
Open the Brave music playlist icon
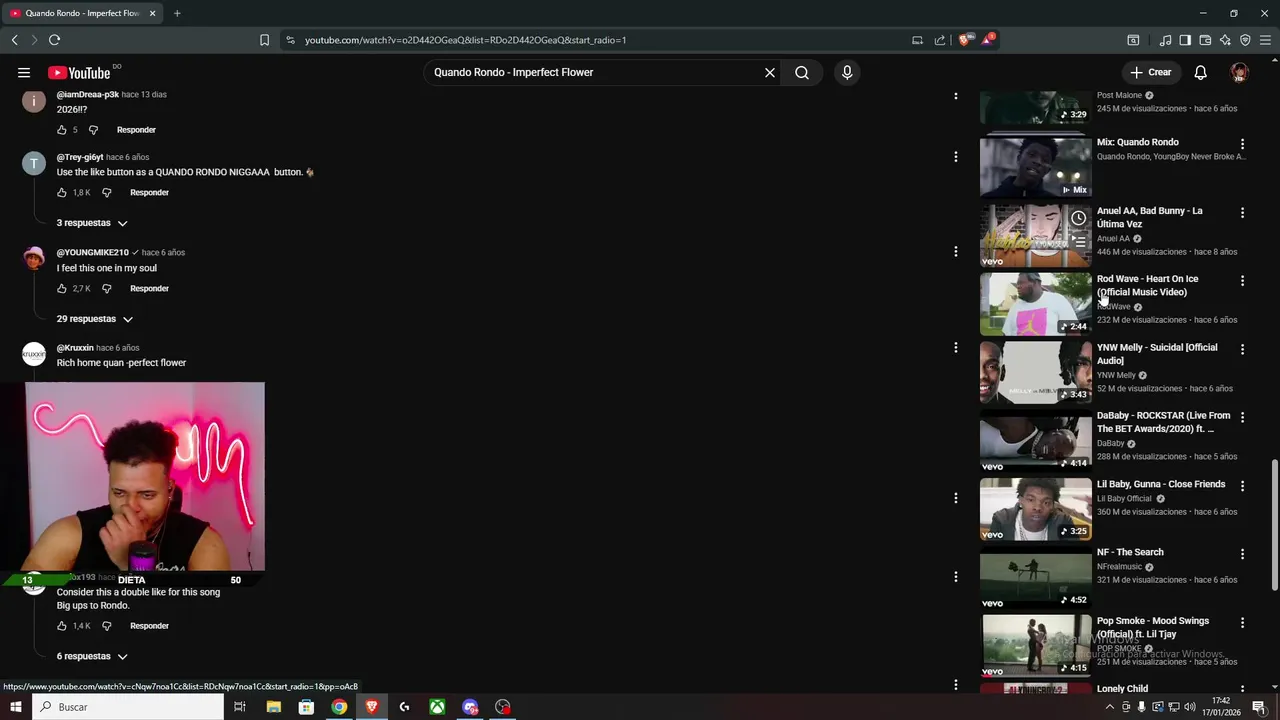1165,40
